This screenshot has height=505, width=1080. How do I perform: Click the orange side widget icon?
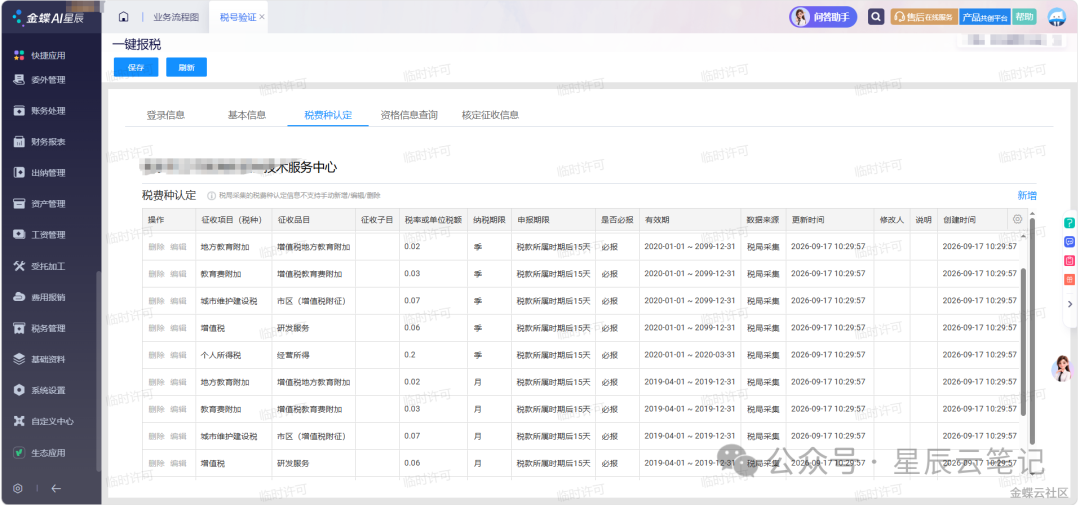(1069, 279)
